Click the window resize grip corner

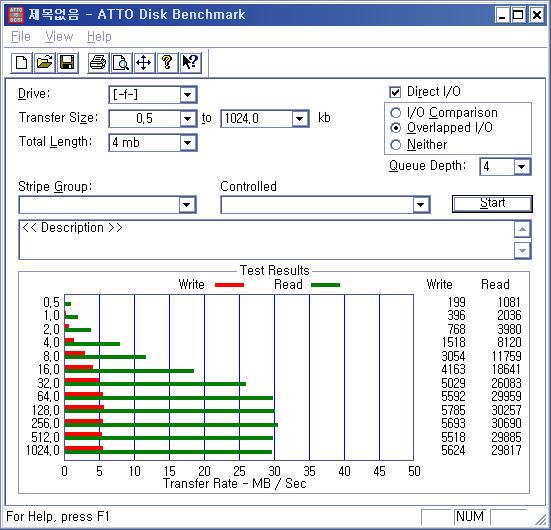pyautogui.click(x=541, y=520)
